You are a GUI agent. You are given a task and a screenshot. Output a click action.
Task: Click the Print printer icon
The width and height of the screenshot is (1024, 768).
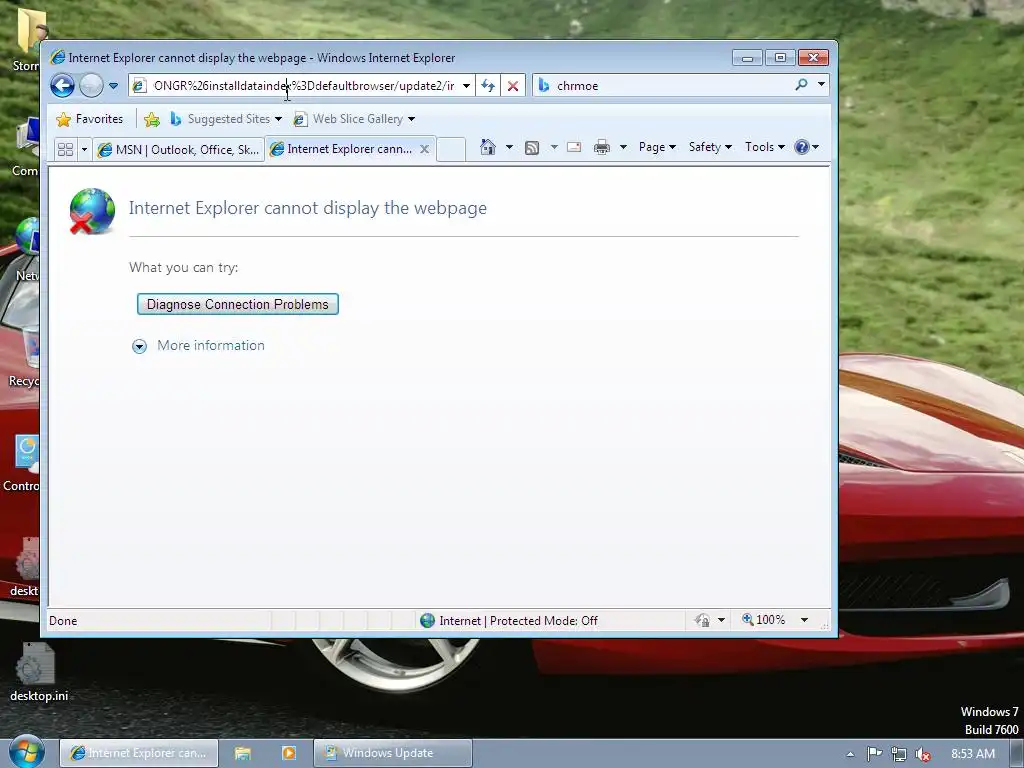coord(601,147)
